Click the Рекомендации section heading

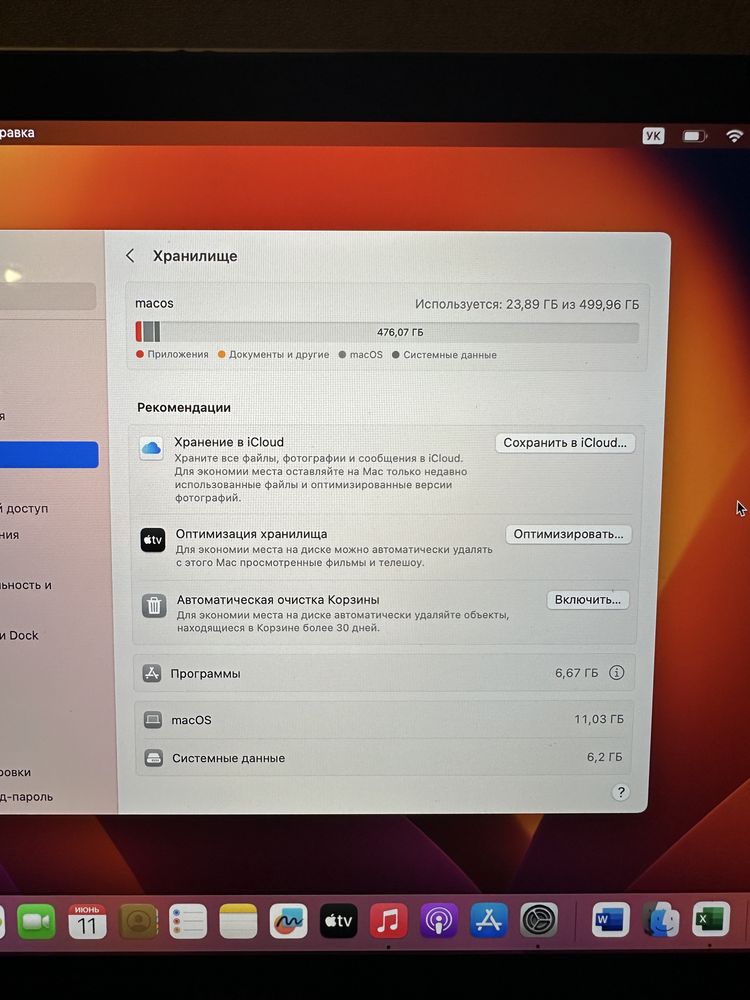point(184,407)
